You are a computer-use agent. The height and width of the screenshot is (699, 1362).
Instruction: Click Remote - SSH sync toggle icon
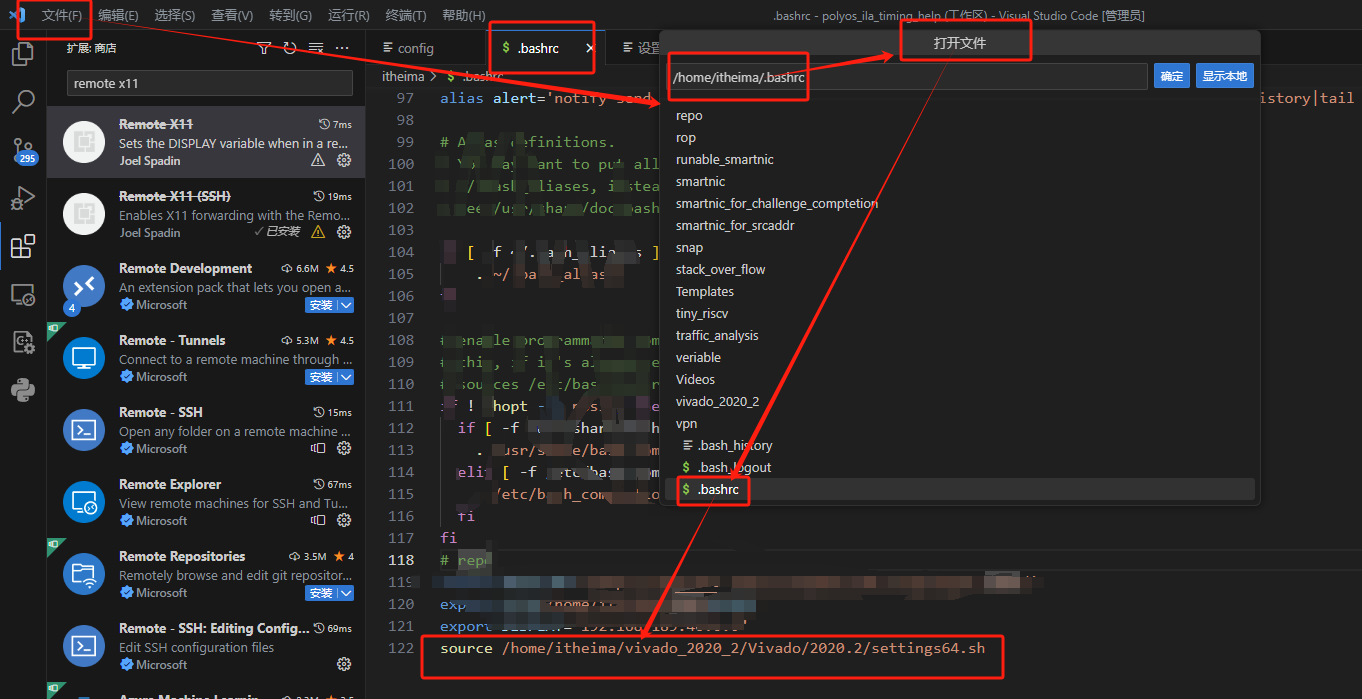coord(318,448)
